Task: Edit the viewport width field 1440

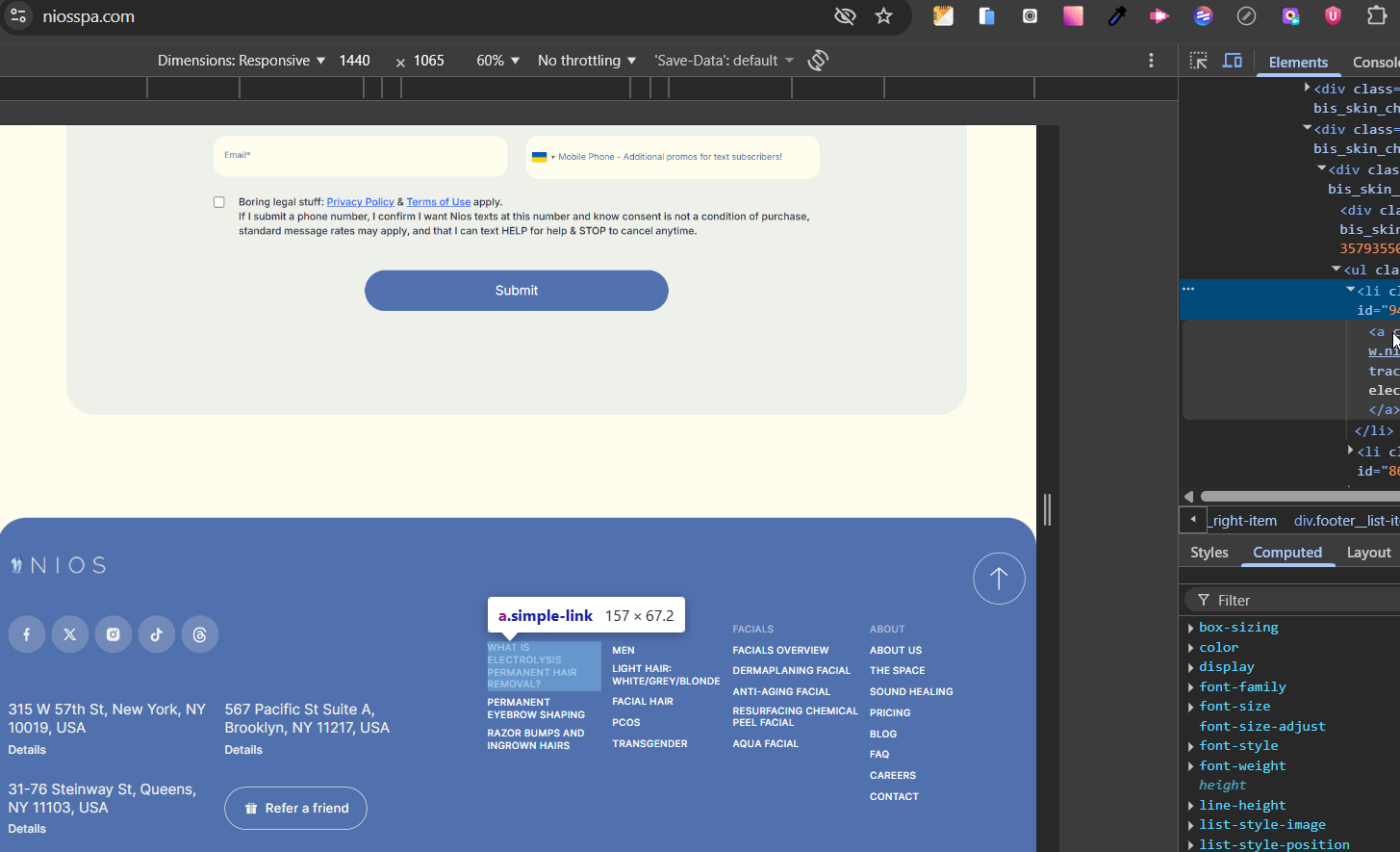Action: [x=354, y=60]
